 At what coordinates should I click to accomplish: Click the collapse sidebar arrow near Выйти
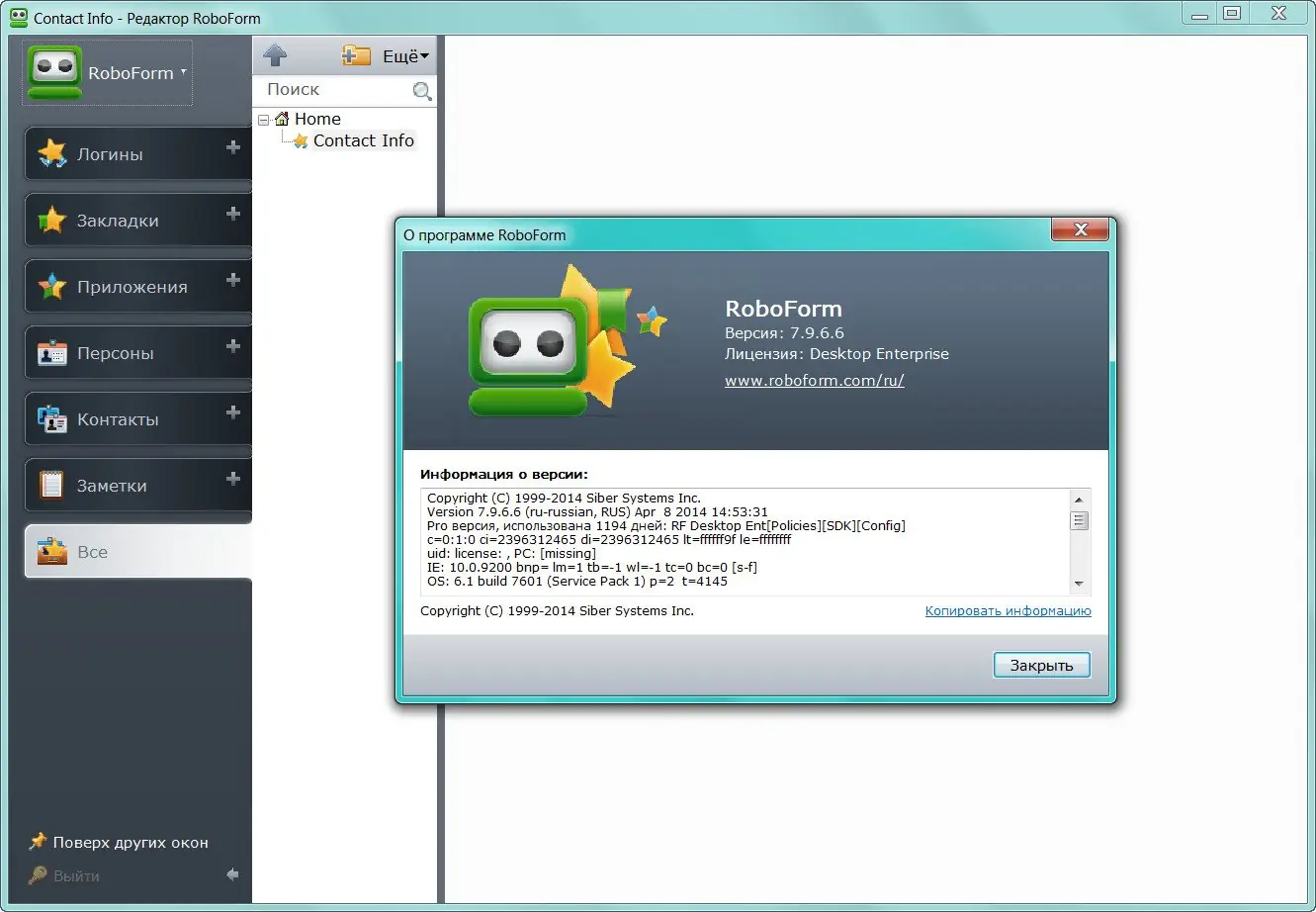pyautogui.click(x=232, y=874)
